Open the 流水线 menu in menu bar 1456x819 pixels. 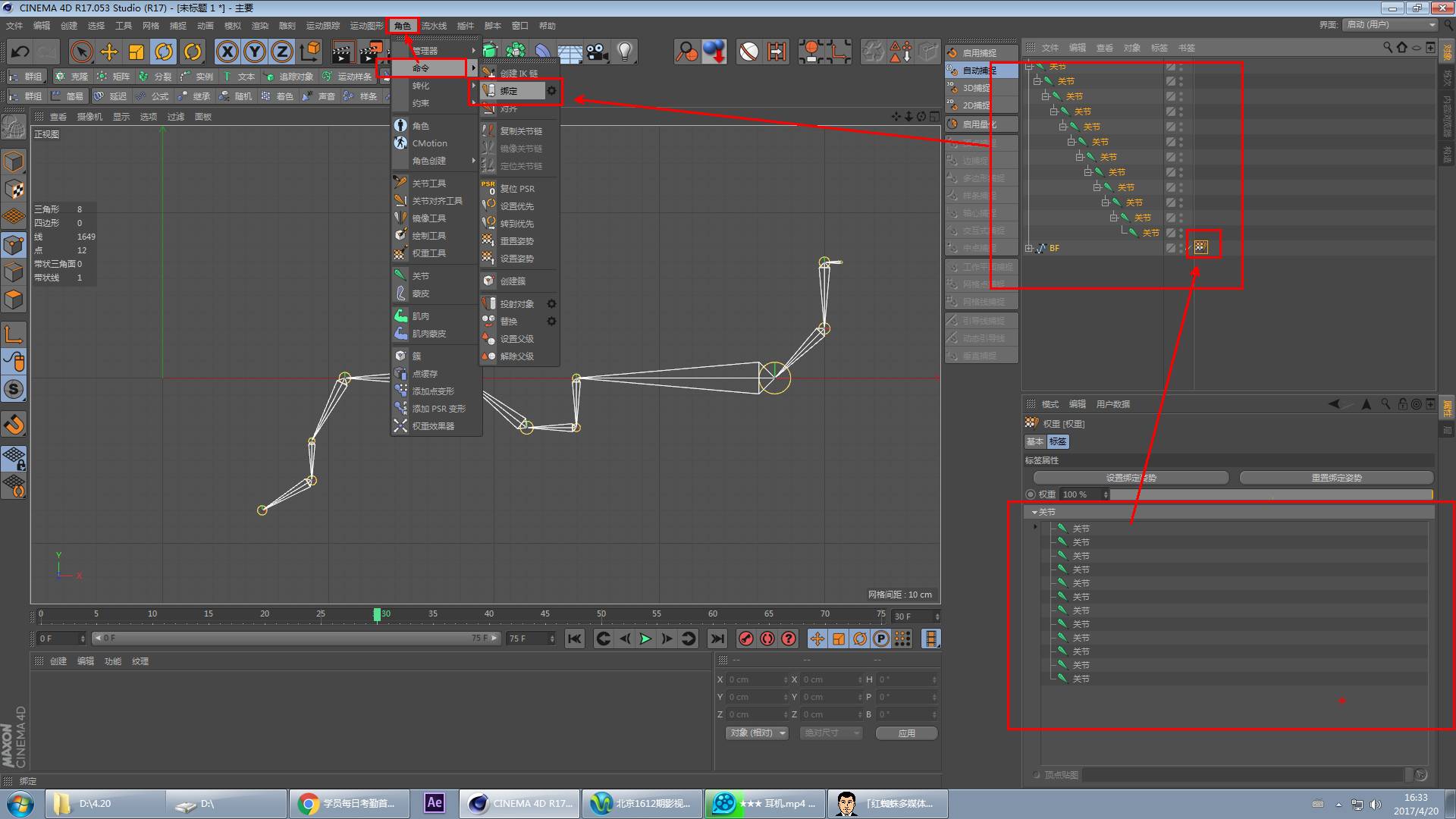[434, 26]
